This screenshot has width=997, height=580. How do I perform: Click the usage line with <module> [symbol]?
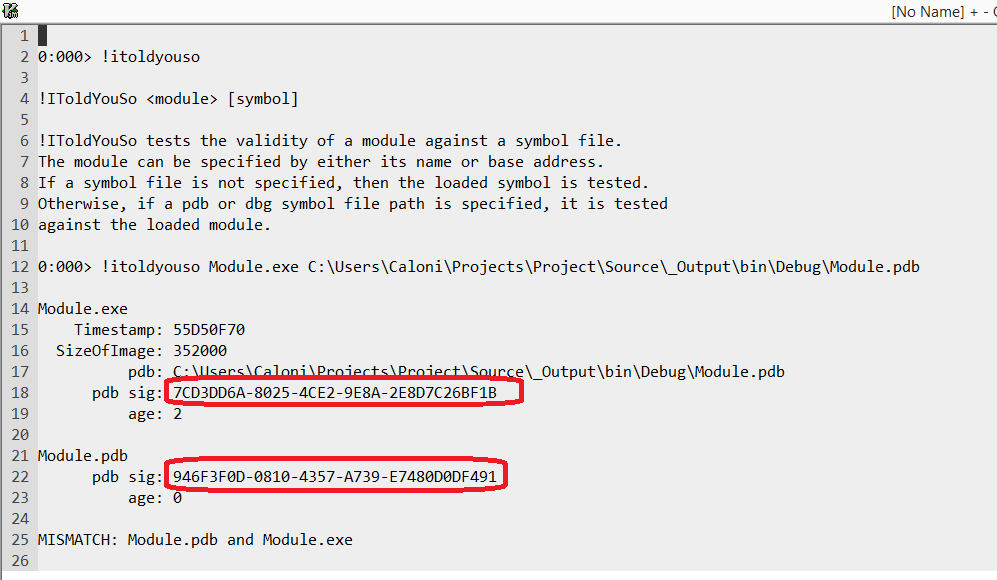click(168, 99)
